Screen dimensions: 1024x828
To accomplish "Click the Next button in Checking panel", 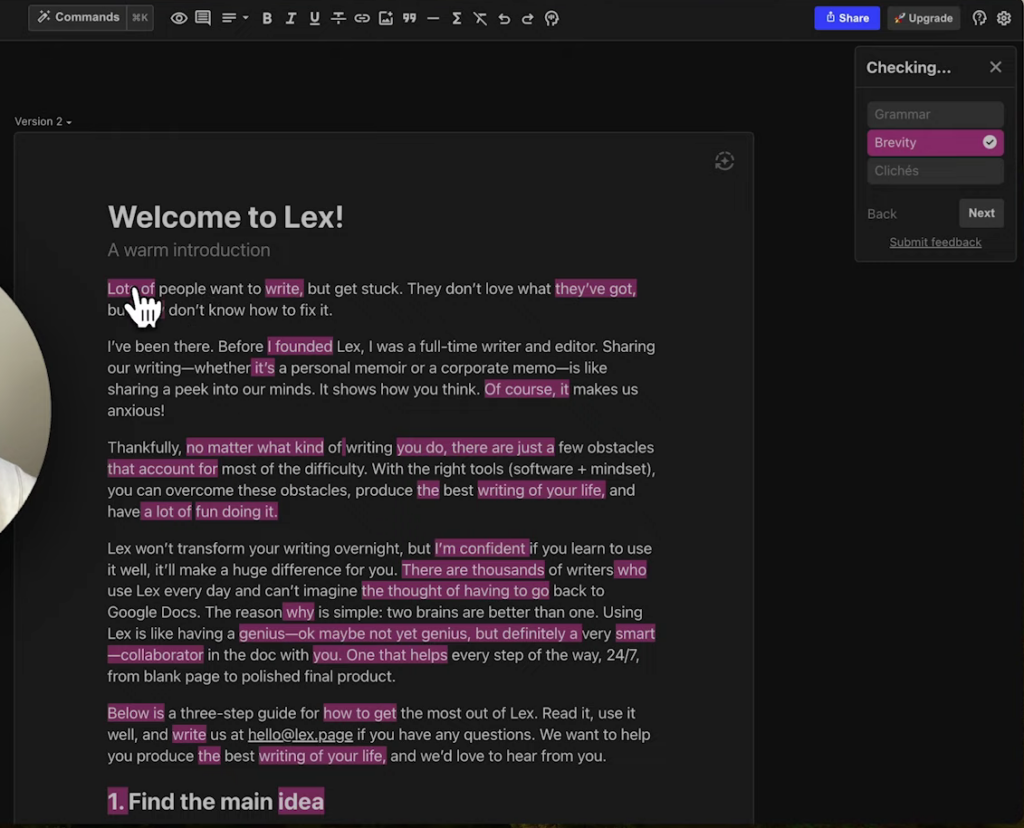I will (x=981, y=213).
